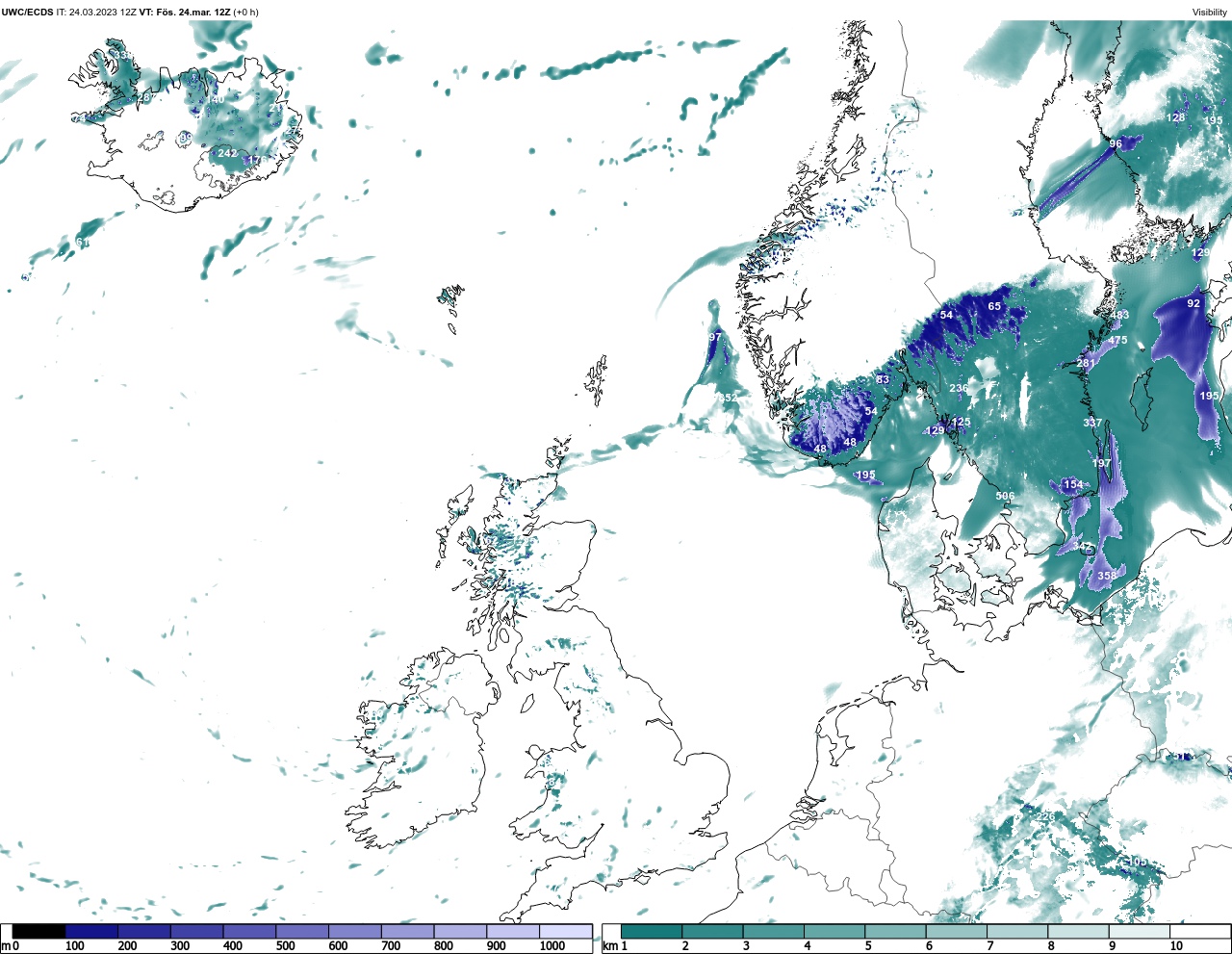This screenshot has width=1232, height=954.
Task: Click the dark teal 1–2 km legend swatch
Action: tap(652, 931)
